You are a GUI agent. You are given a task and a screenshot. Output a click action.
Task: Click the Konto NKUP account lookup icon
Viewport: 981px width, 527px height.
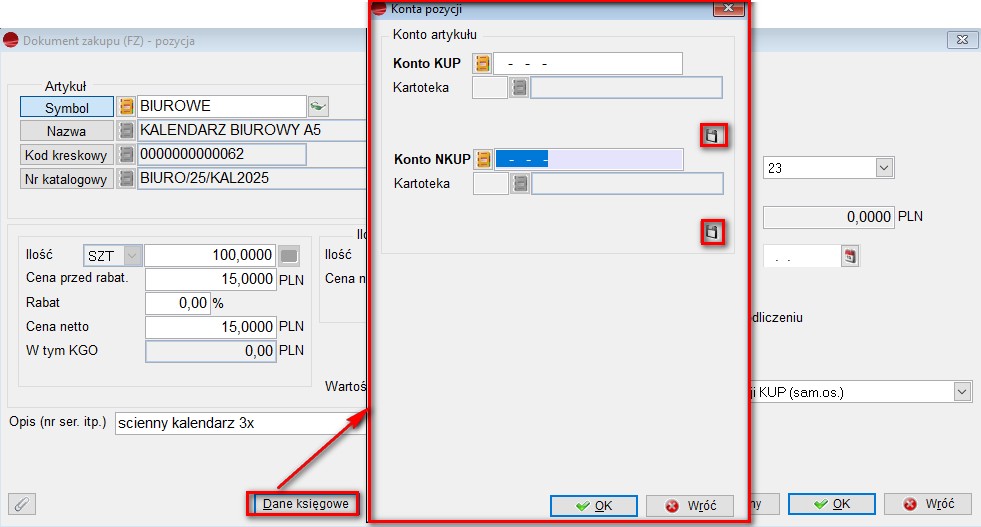coord(483,159)
